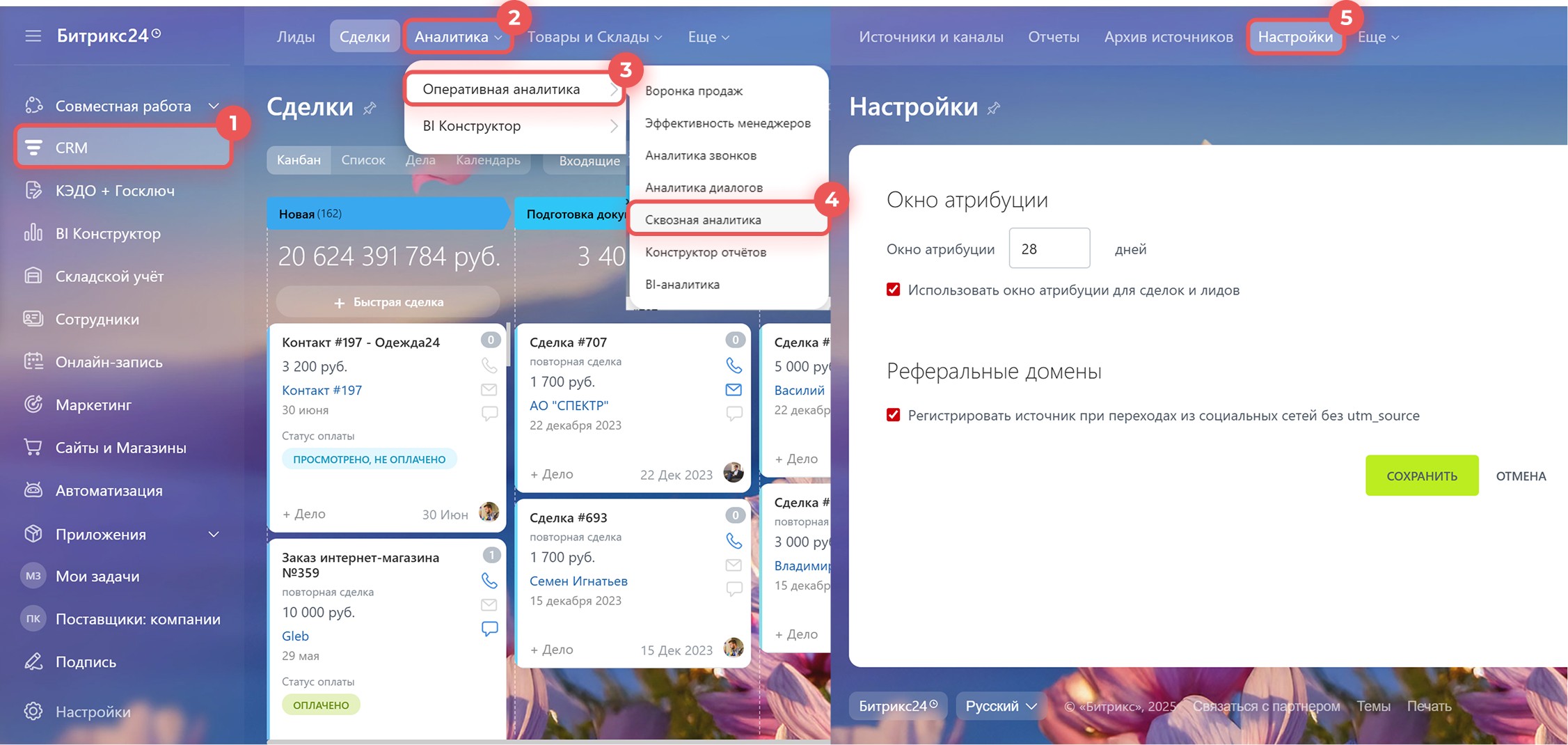Expand the Аналитика dropdown menu
The image size is (1568, 745).
point(458,37)
